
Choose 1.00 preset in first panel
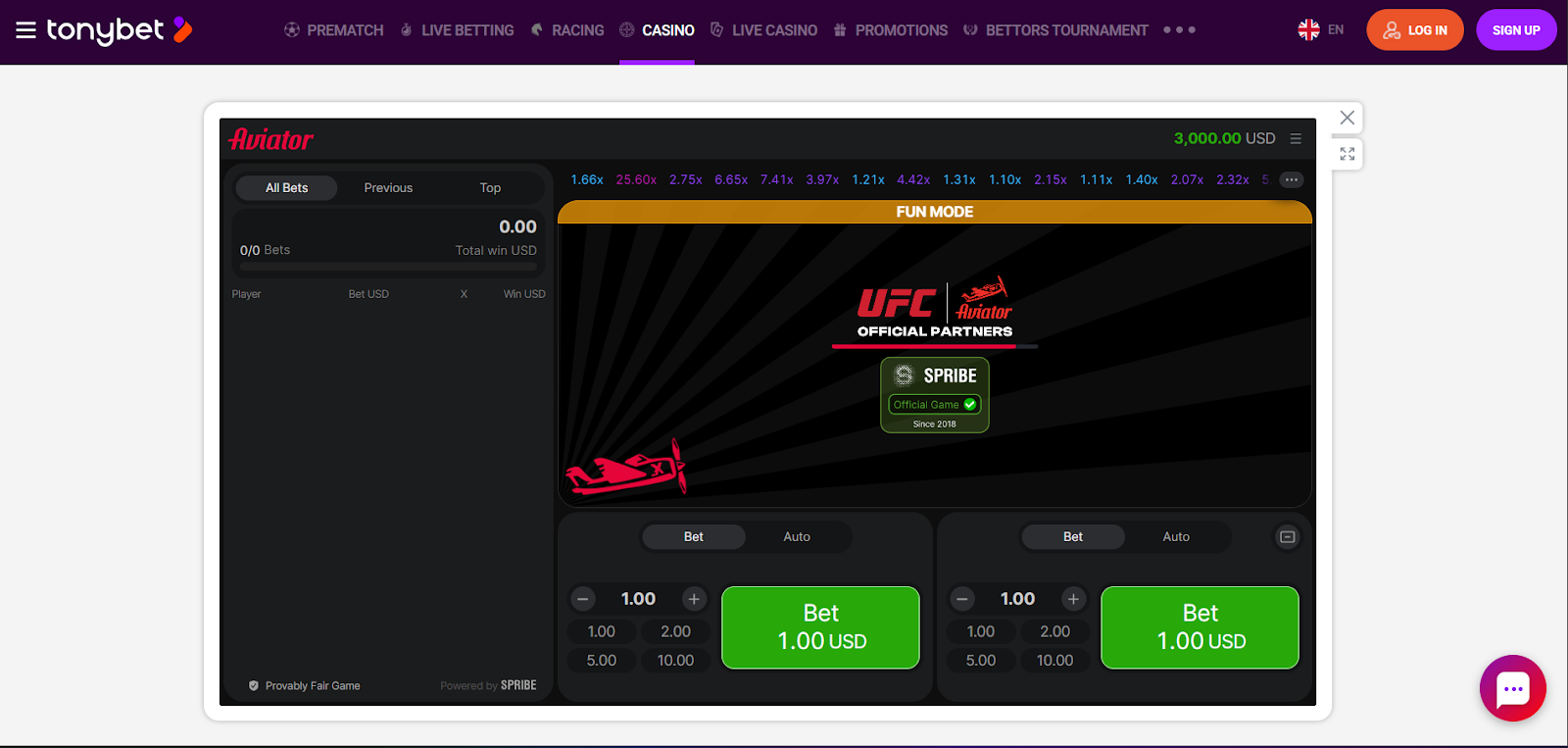(602, 632)
